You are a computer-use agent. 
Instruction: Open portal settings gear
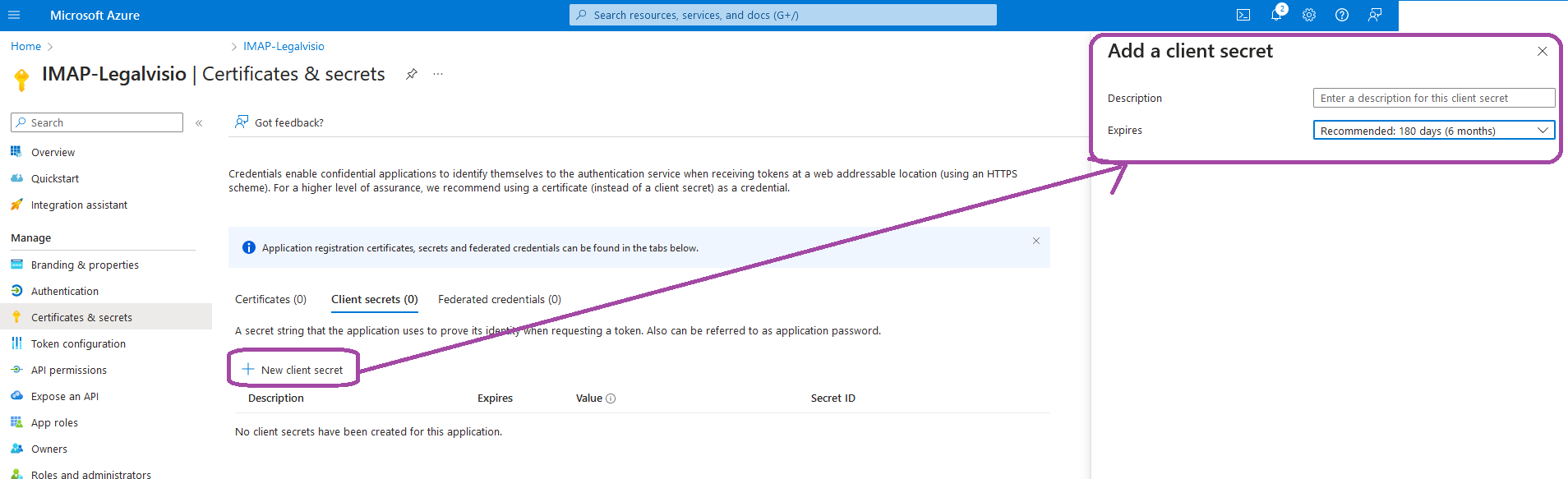click(x=1309, y=15)
